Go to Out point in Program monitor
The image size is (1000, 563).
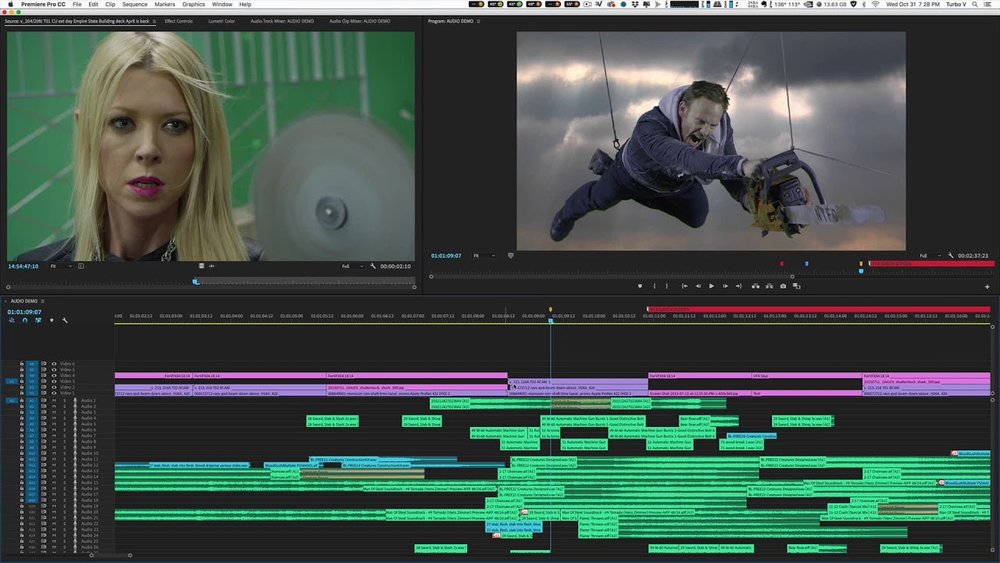point(739,286)
